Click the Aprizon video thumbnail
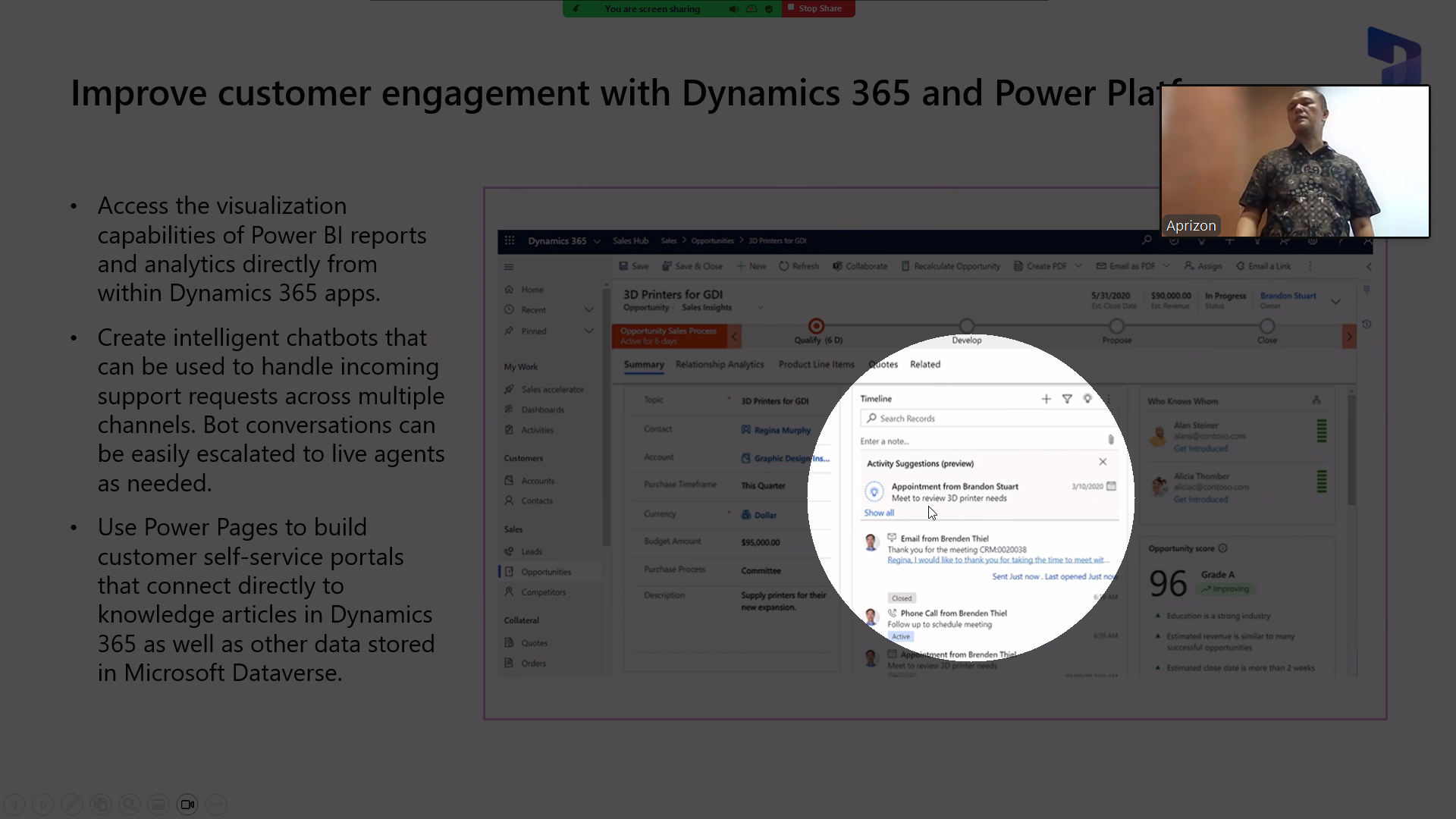This screenshot has width=1456, height=819. [1294, 162]
